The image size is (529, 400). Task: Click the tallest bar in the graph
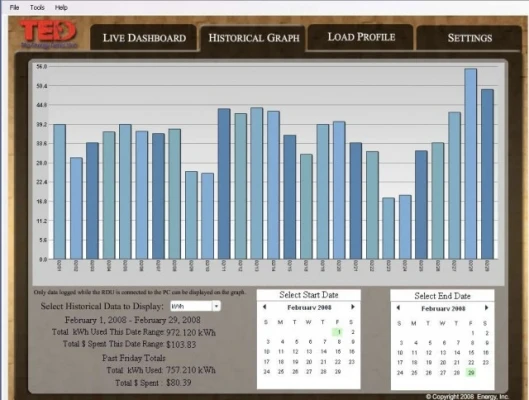471,164
